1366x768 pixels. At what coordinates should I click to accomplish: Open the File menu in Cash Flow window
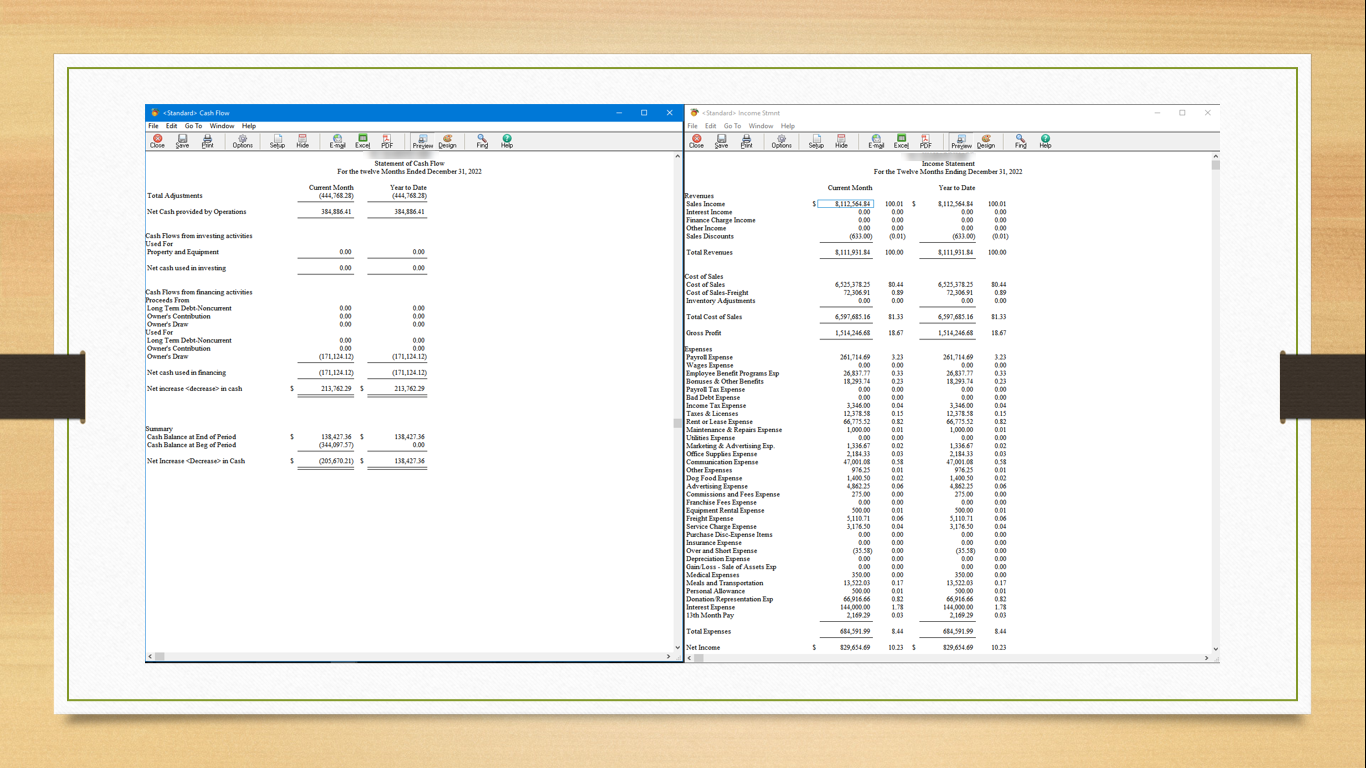[153, 126]
